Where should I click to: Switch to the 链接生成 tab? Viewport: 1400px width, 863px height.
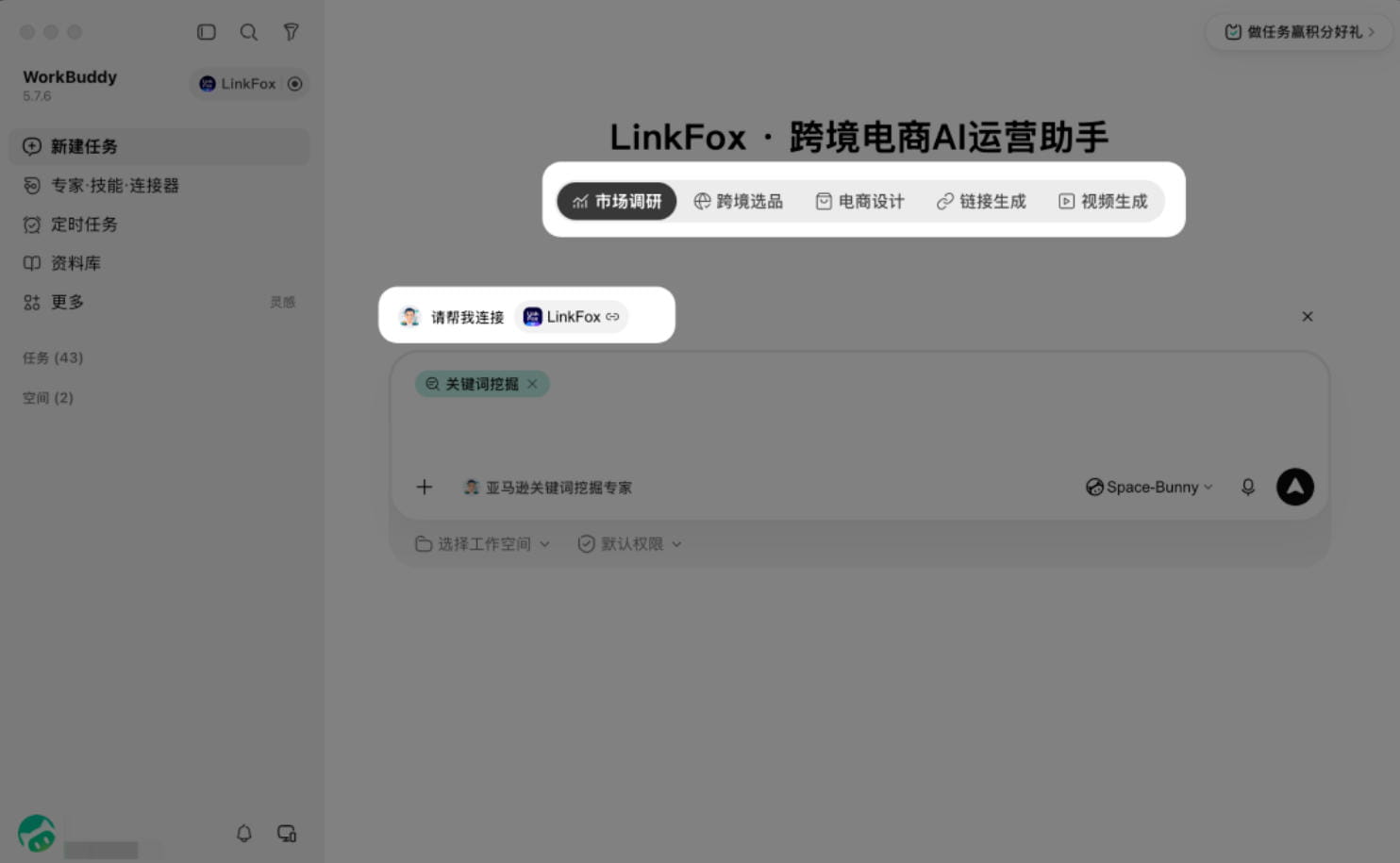pyautogui.click(x=981, y=201)
